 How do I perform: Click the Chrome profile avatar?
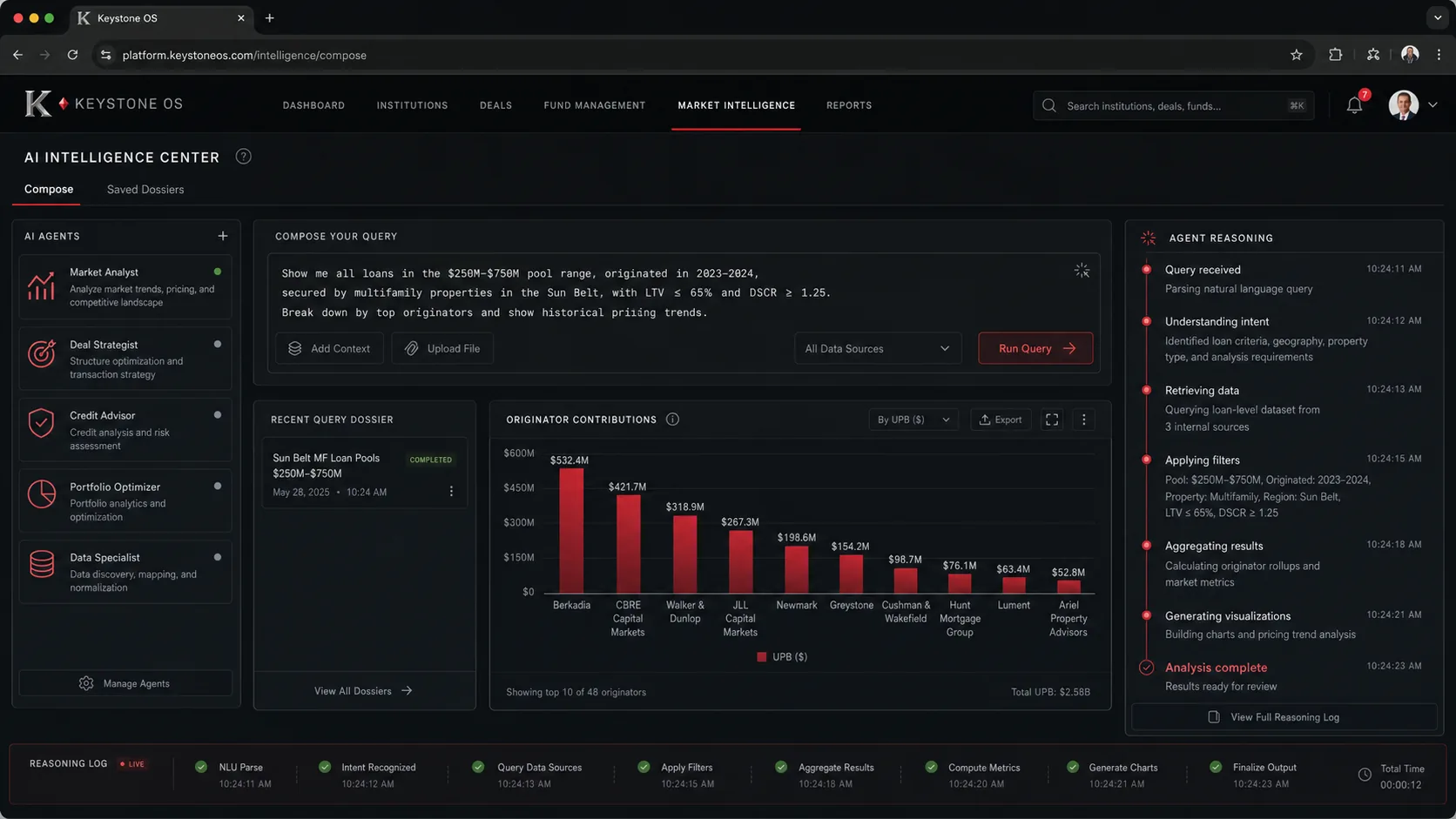[1410, 55]
